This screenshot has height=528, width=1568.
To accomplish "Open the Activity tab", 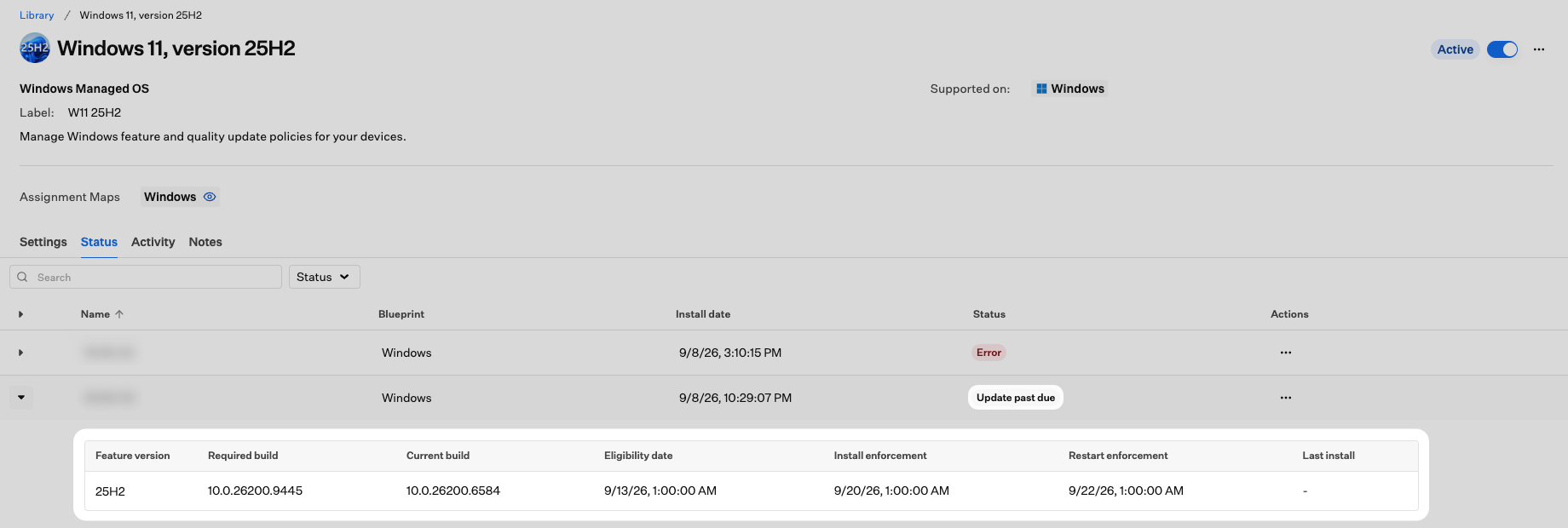I will pyautogui.click(x=153, y=242).
